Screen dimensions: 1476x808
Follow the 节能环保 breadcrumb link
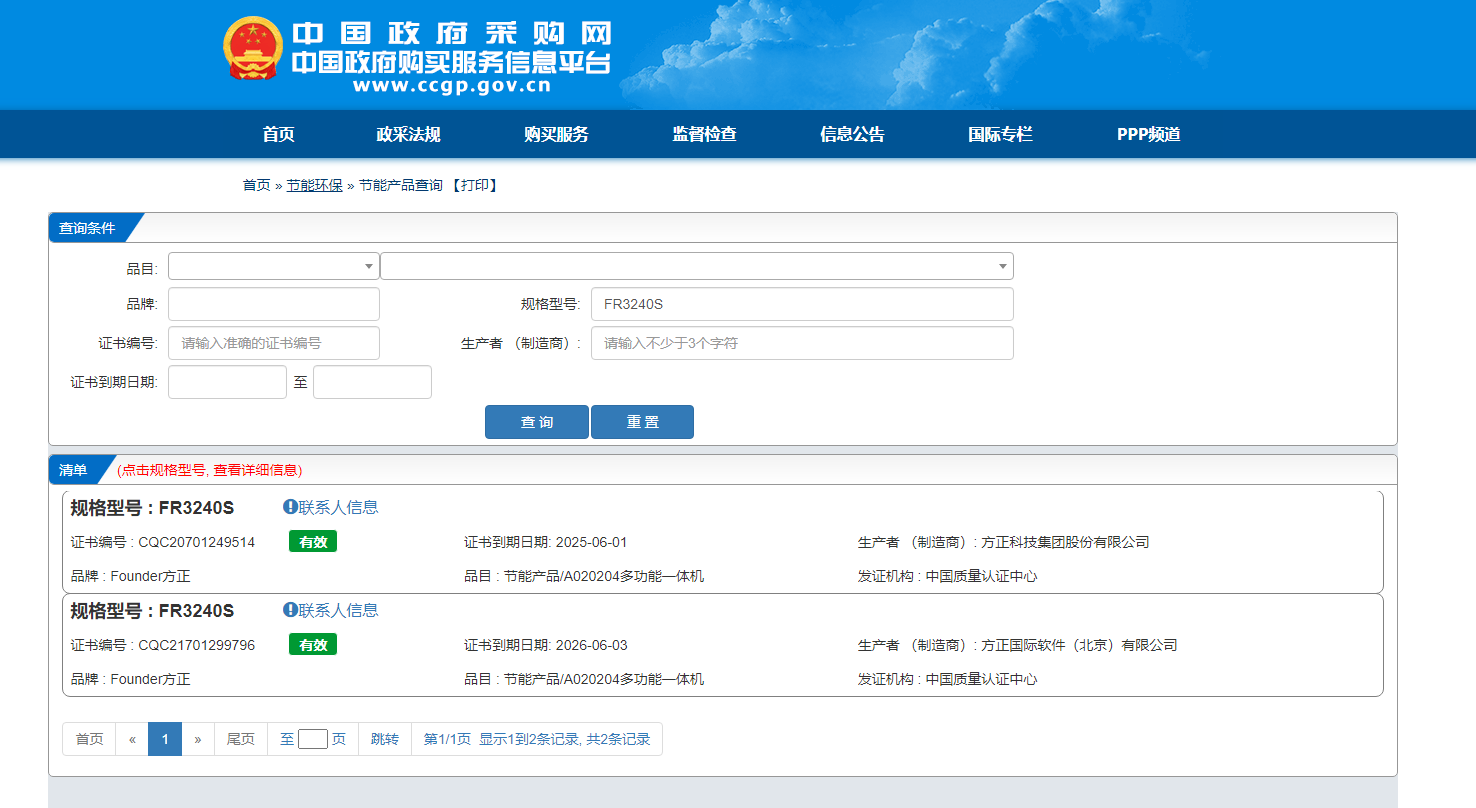point(315,185)
